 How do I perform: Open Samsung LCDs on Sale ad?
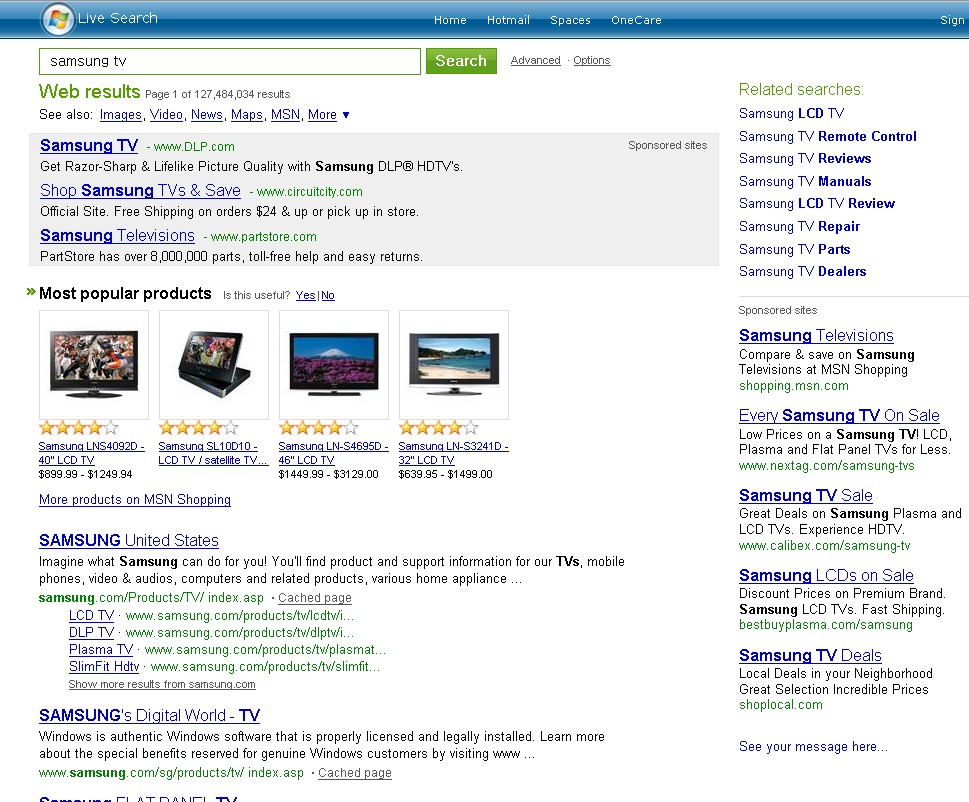[x=826, y=575]
